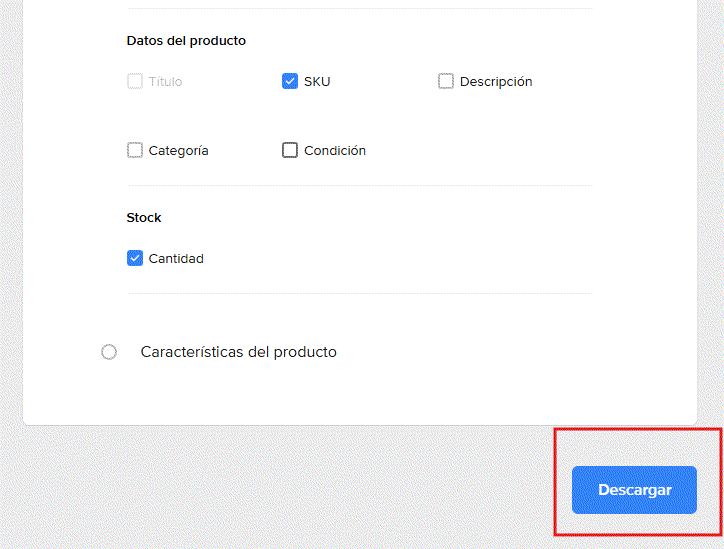Enable the Descripción checkbox
This screenshot has width=724, height=549.
[x=446, y=81]
